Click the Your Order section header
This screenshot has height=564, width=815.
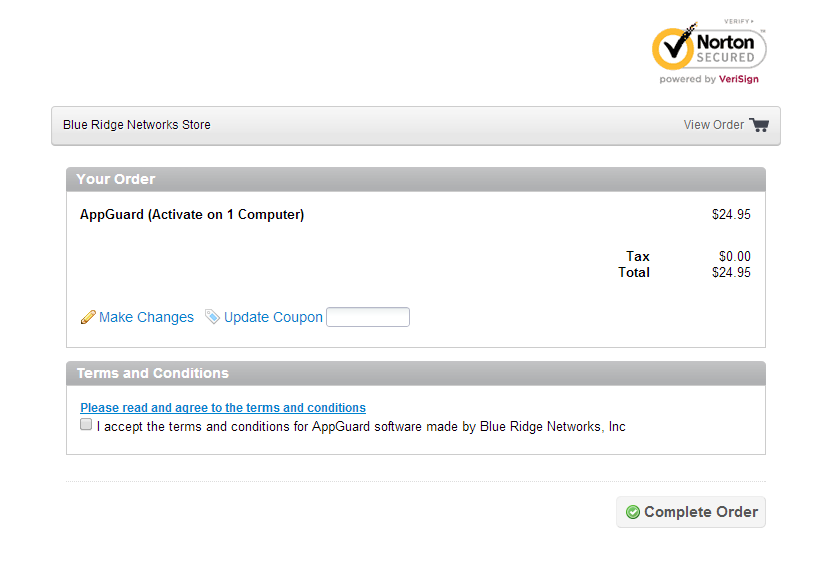(416, 179)
